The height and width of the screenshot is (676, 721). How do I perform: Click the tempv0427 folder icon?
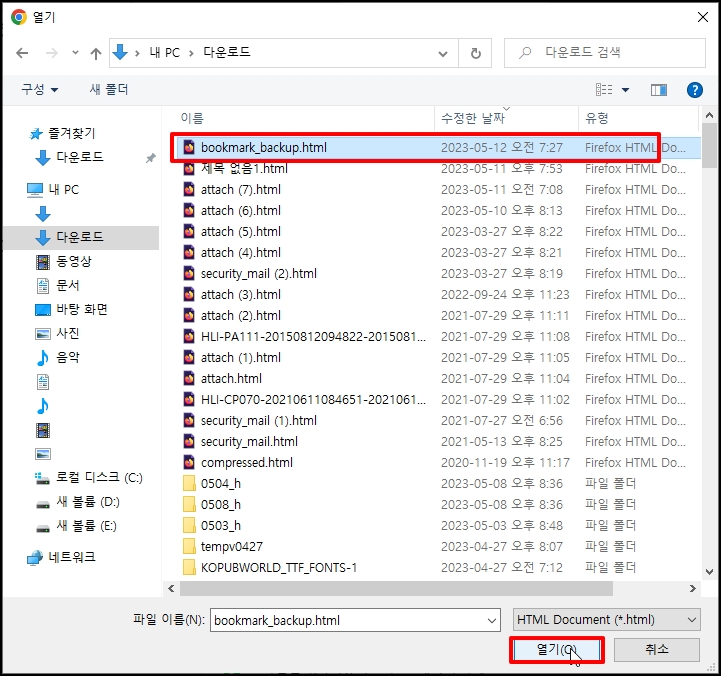189,547
